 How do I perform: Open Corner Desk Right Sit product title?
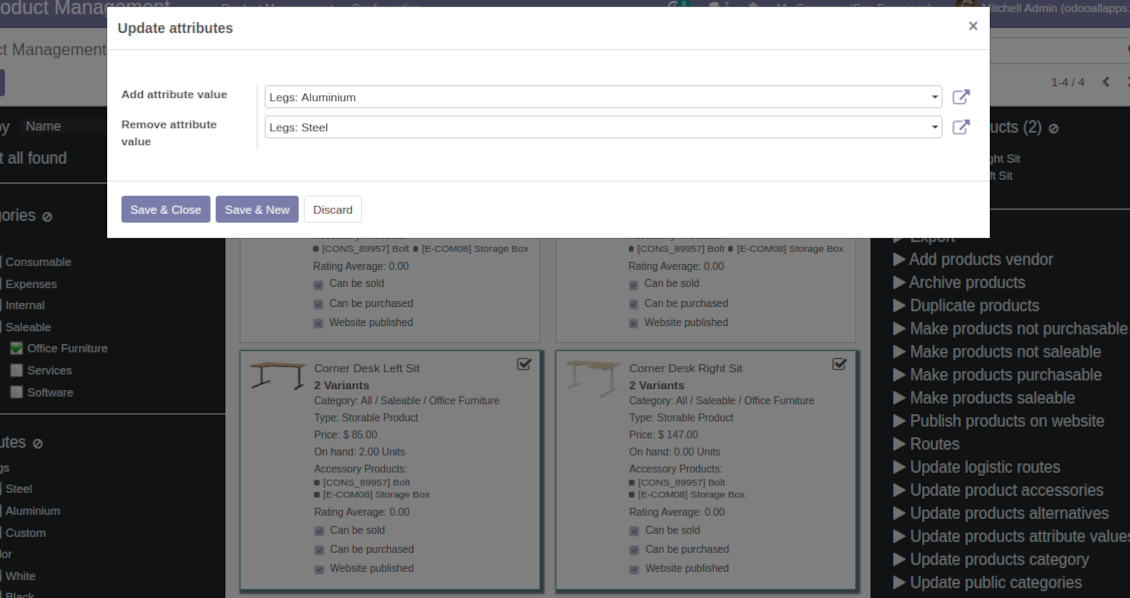click(685, 368)
